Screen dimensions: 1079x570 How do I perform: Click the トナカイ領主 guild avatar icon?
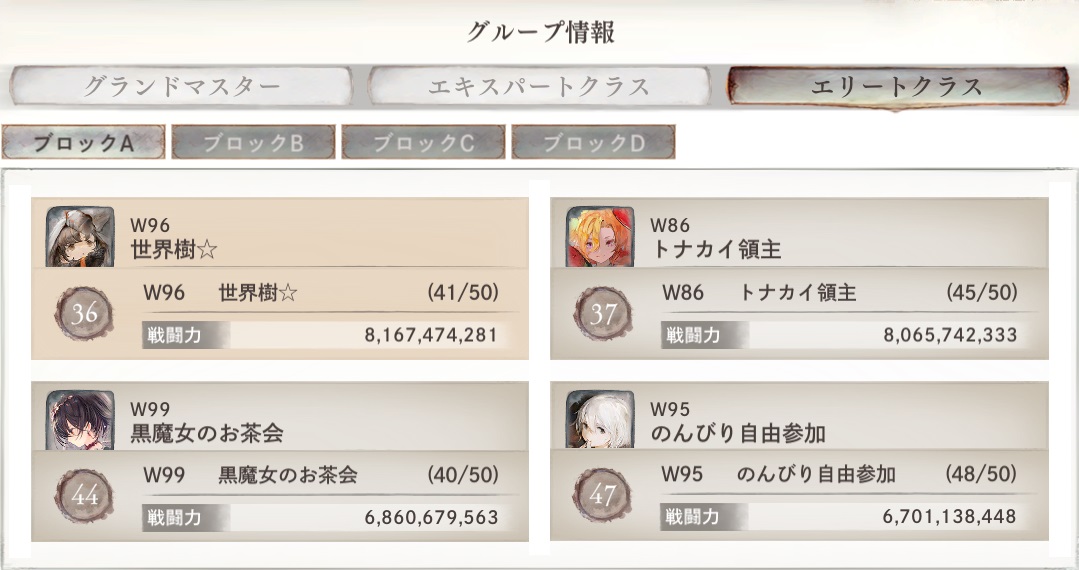click(600, 237)
